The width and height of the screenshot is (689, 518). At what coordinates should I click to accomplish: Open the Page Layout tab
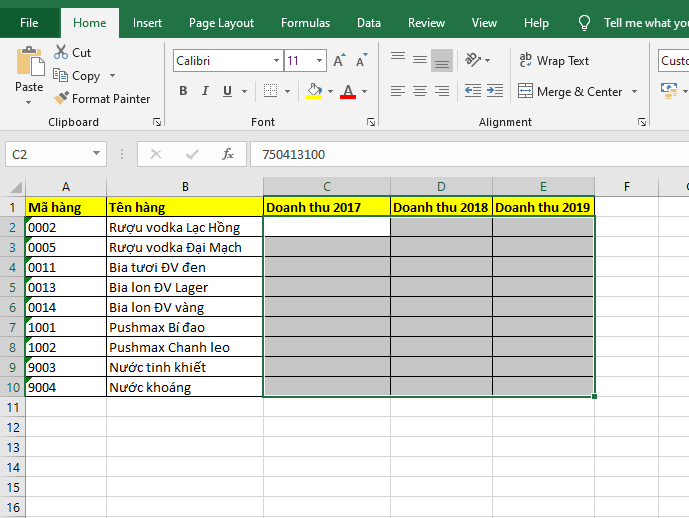coord(221,23)
